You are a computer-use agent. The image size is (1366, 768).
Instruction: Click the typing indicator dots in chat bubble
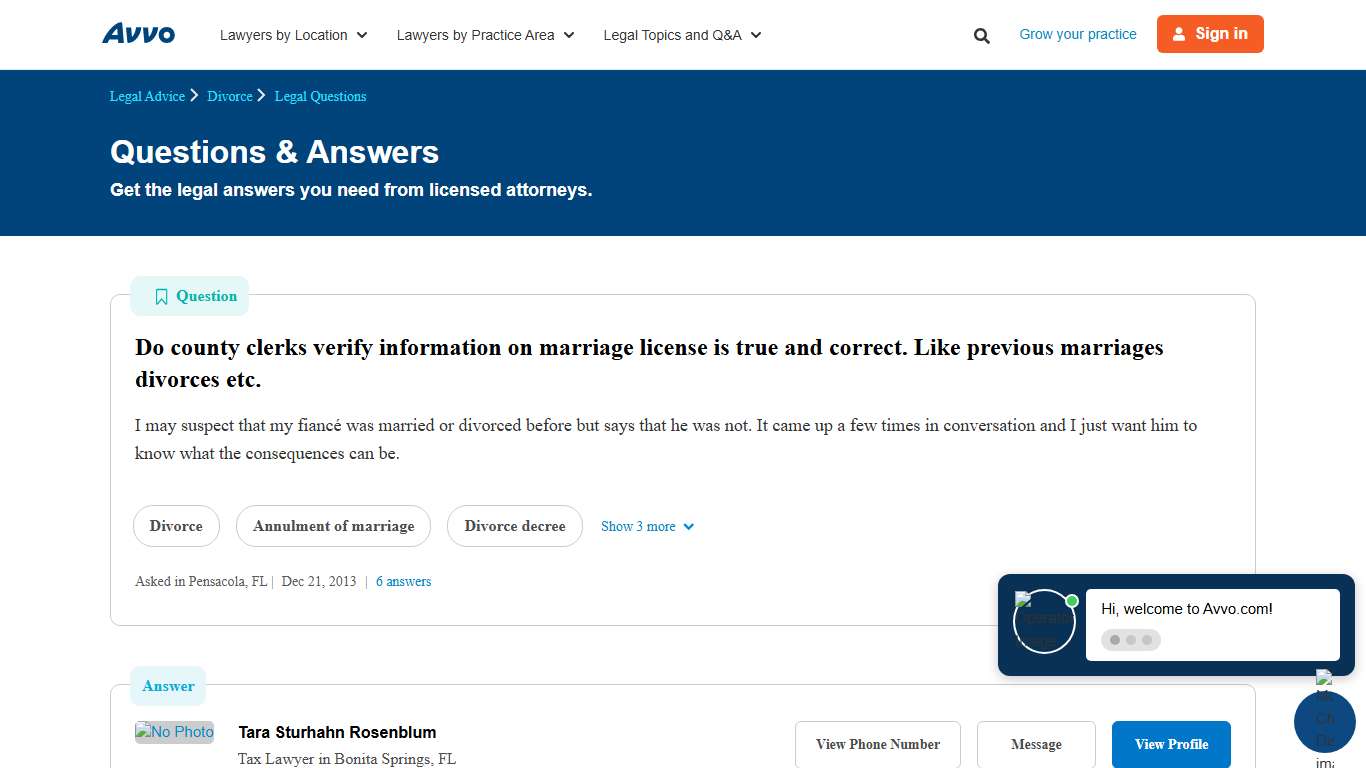click(1130, 639)
